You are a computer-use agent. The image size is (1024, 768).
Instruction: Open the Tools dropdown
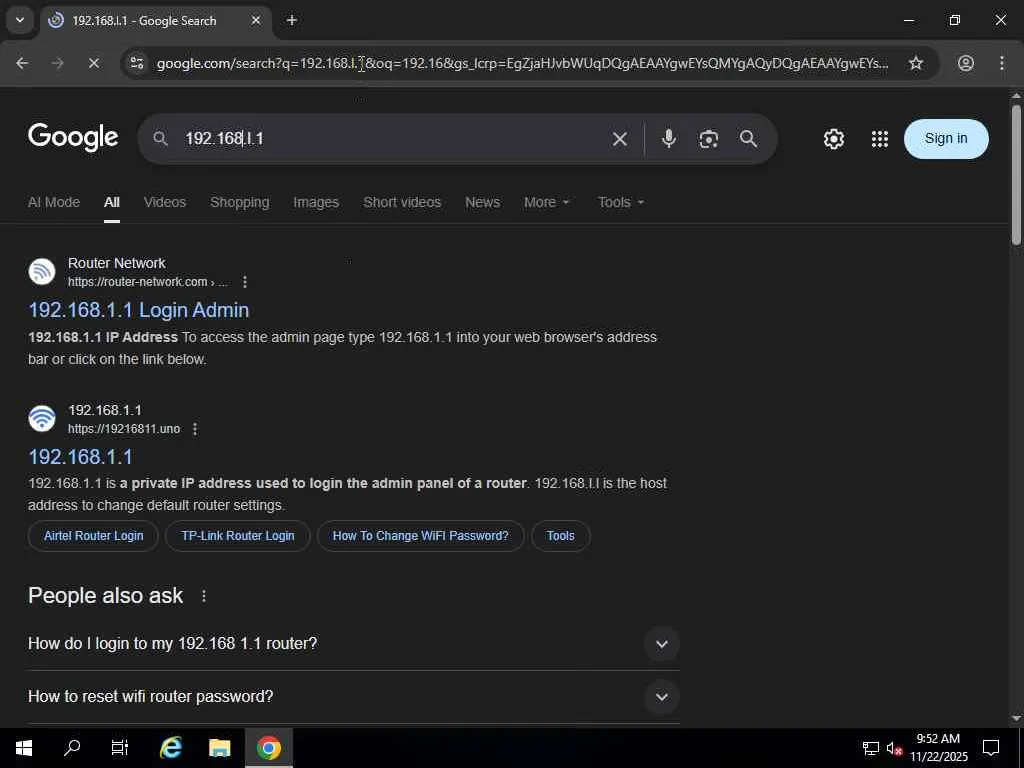(620, 202)
